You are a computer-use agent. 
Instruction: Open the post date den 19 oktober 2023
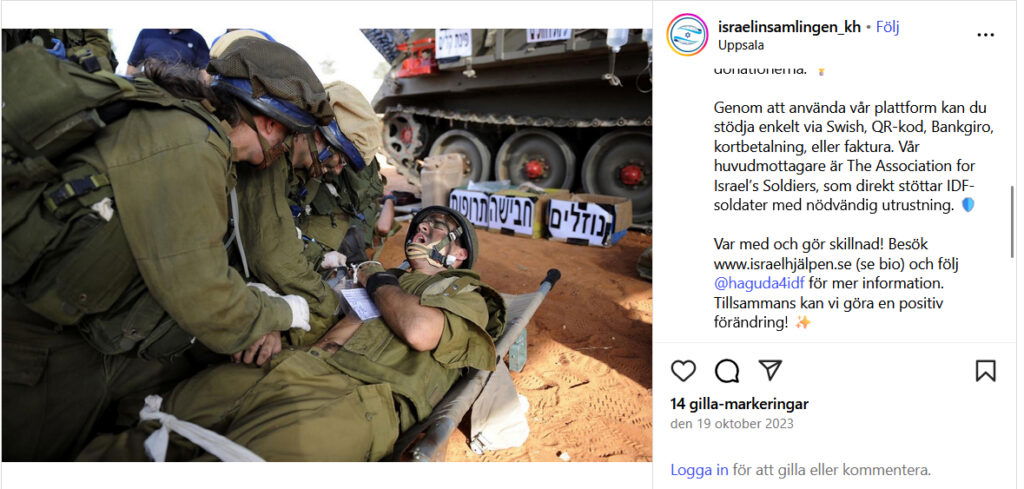pyautogui.click(x=732, y=424)
